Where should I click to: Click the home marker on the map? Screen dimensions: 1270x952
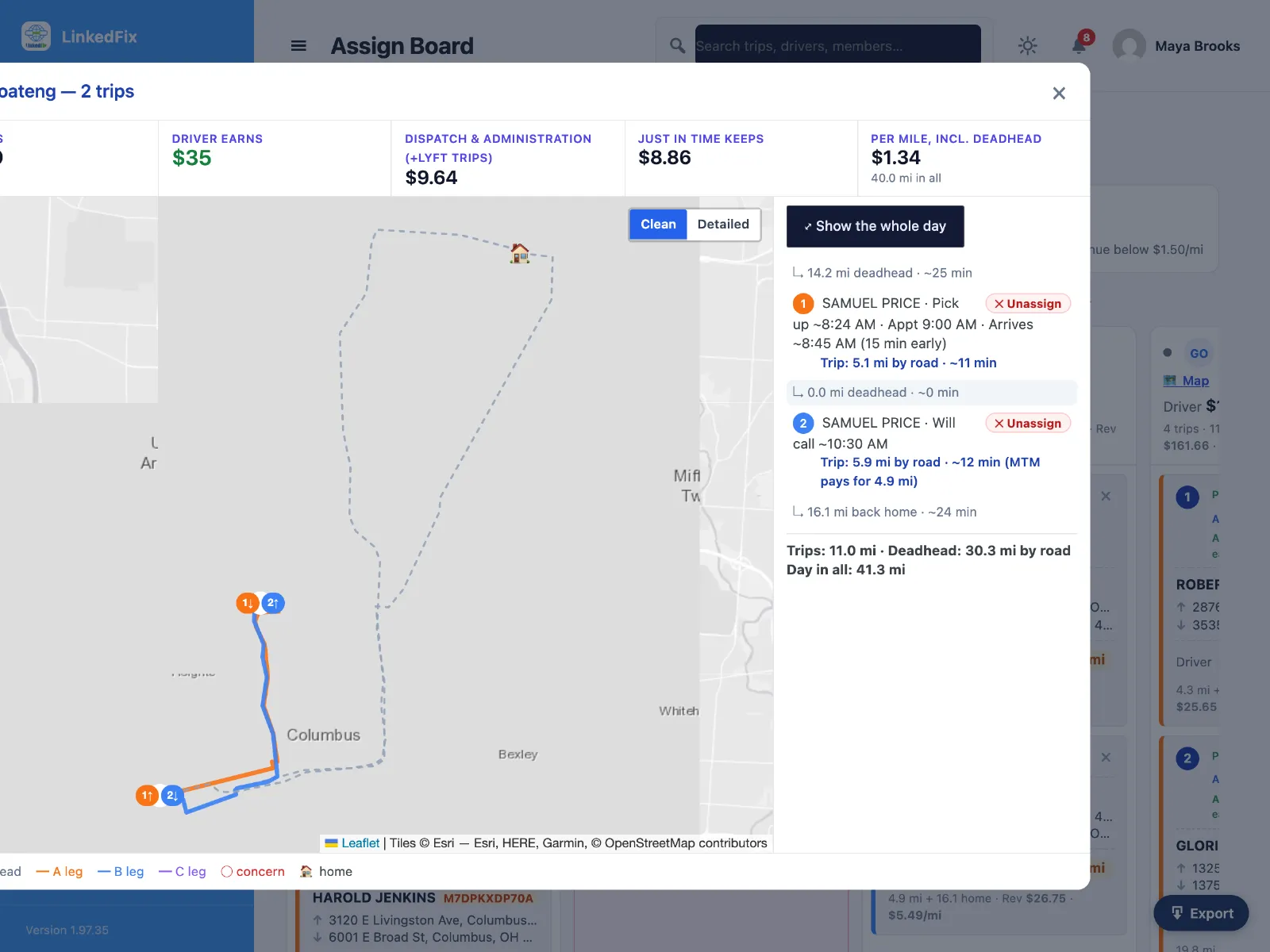pyautogui.click(x=520, y=253)
